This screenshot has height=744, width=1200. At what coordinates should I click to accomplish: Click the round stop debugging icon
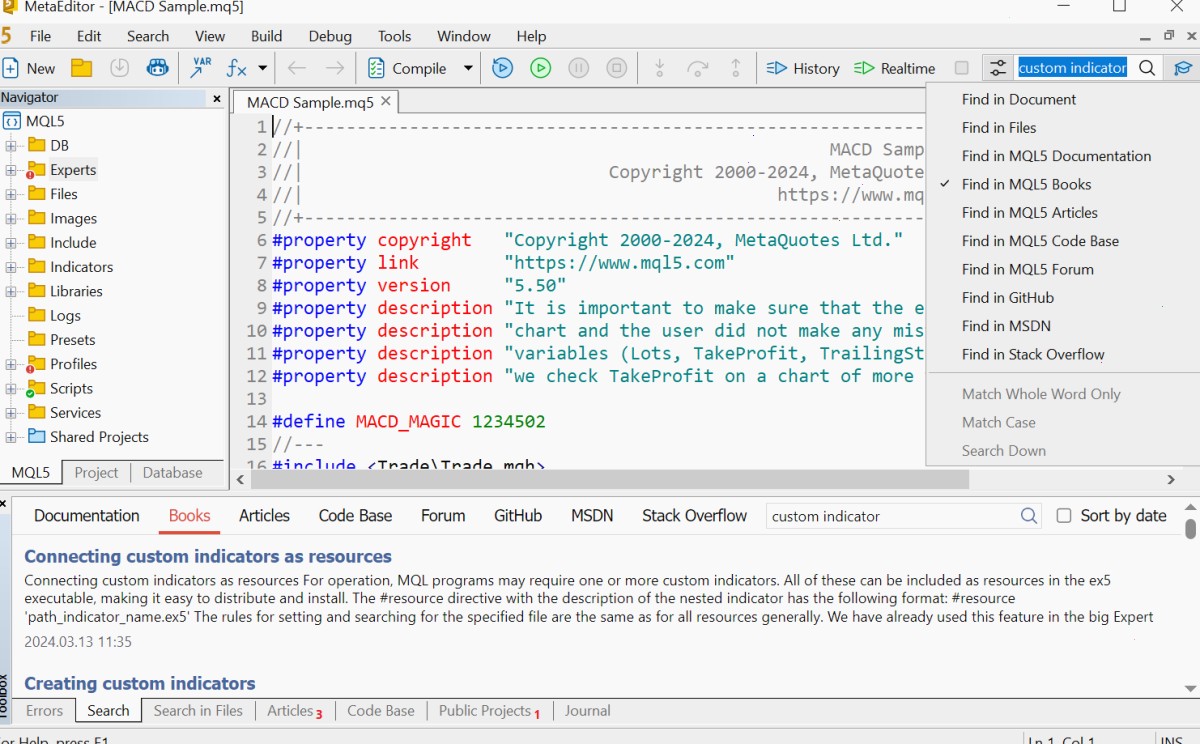[617, 68]
